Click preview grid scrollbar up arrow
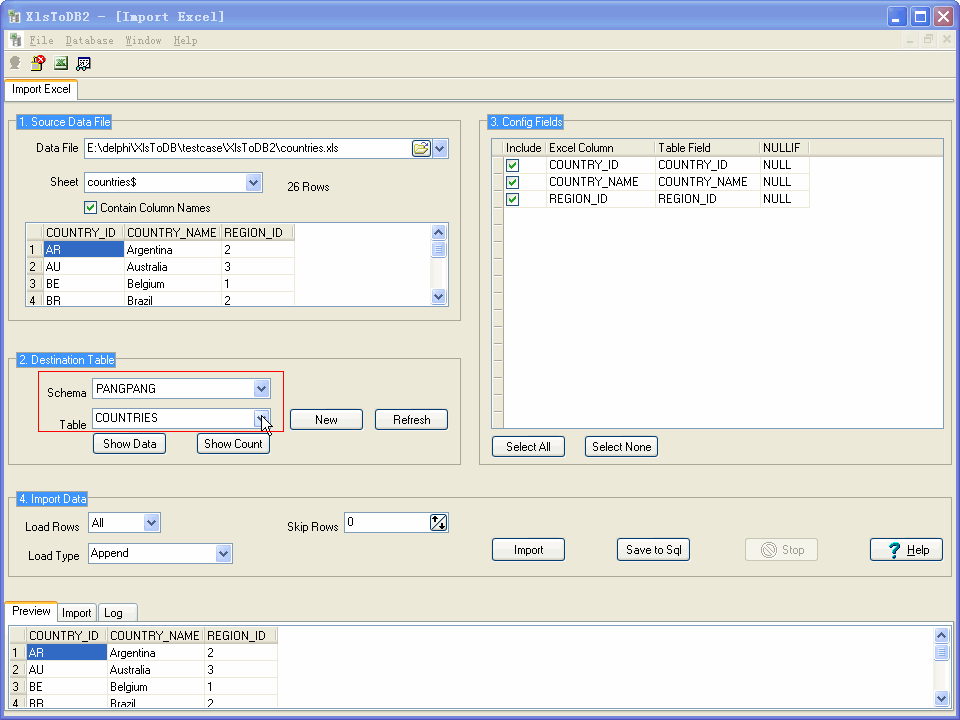The height and width of the screenshot is (720, 960). click(x=942, y=636)
